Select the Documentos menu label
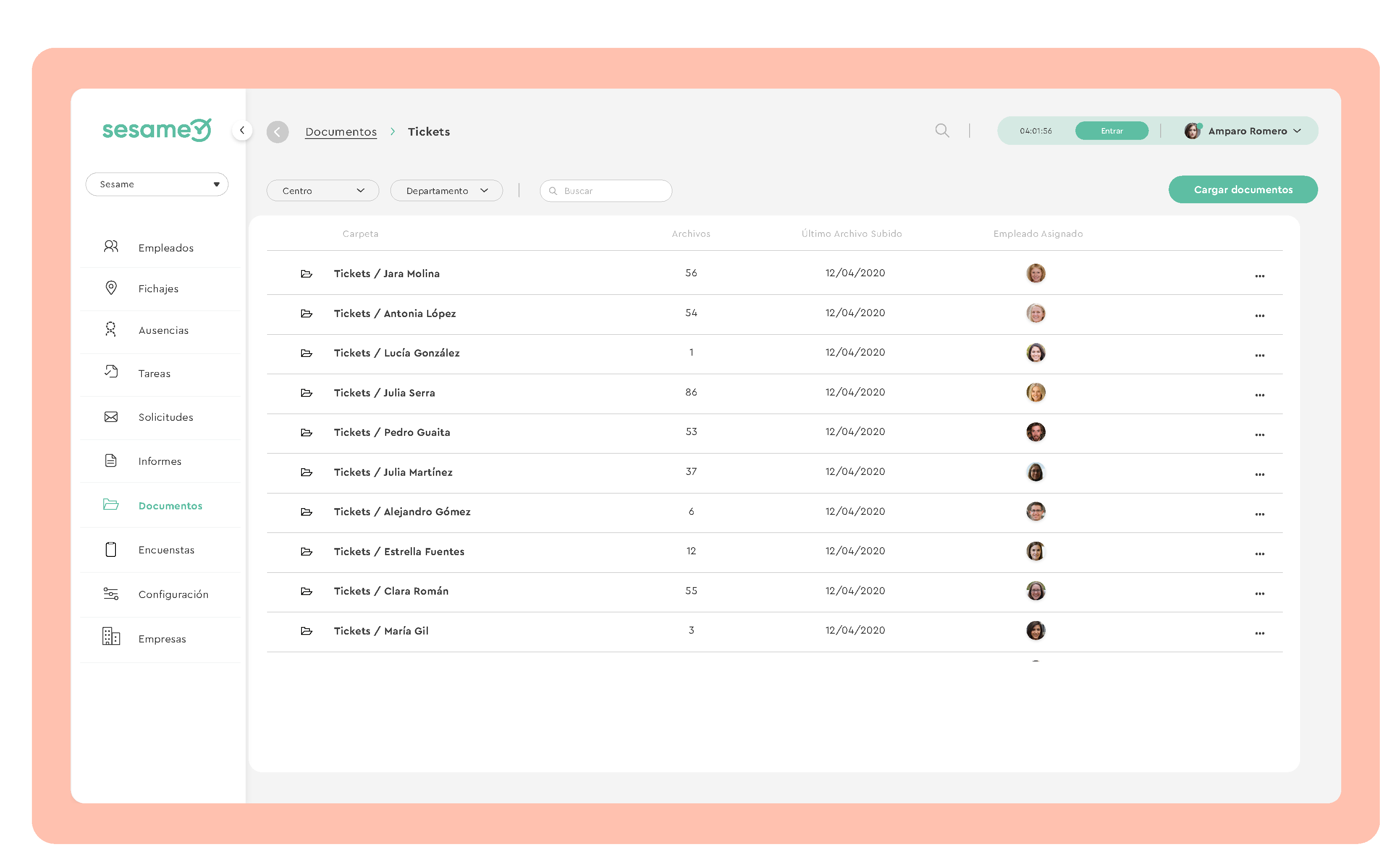 (170, 506)
